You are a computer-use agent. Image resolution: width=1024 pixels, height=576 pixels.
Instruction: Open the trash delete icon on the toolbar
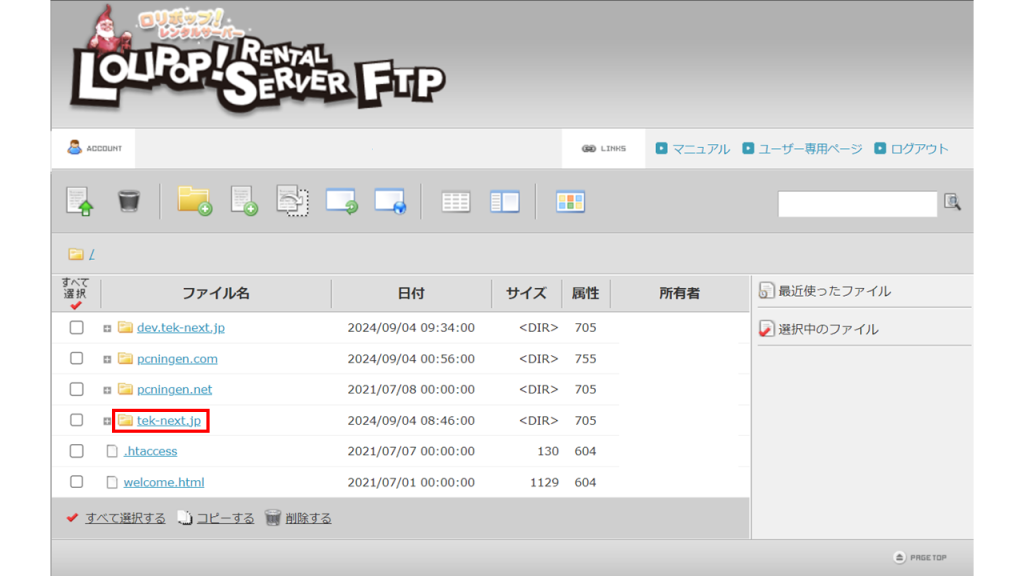tap(127, 200)
